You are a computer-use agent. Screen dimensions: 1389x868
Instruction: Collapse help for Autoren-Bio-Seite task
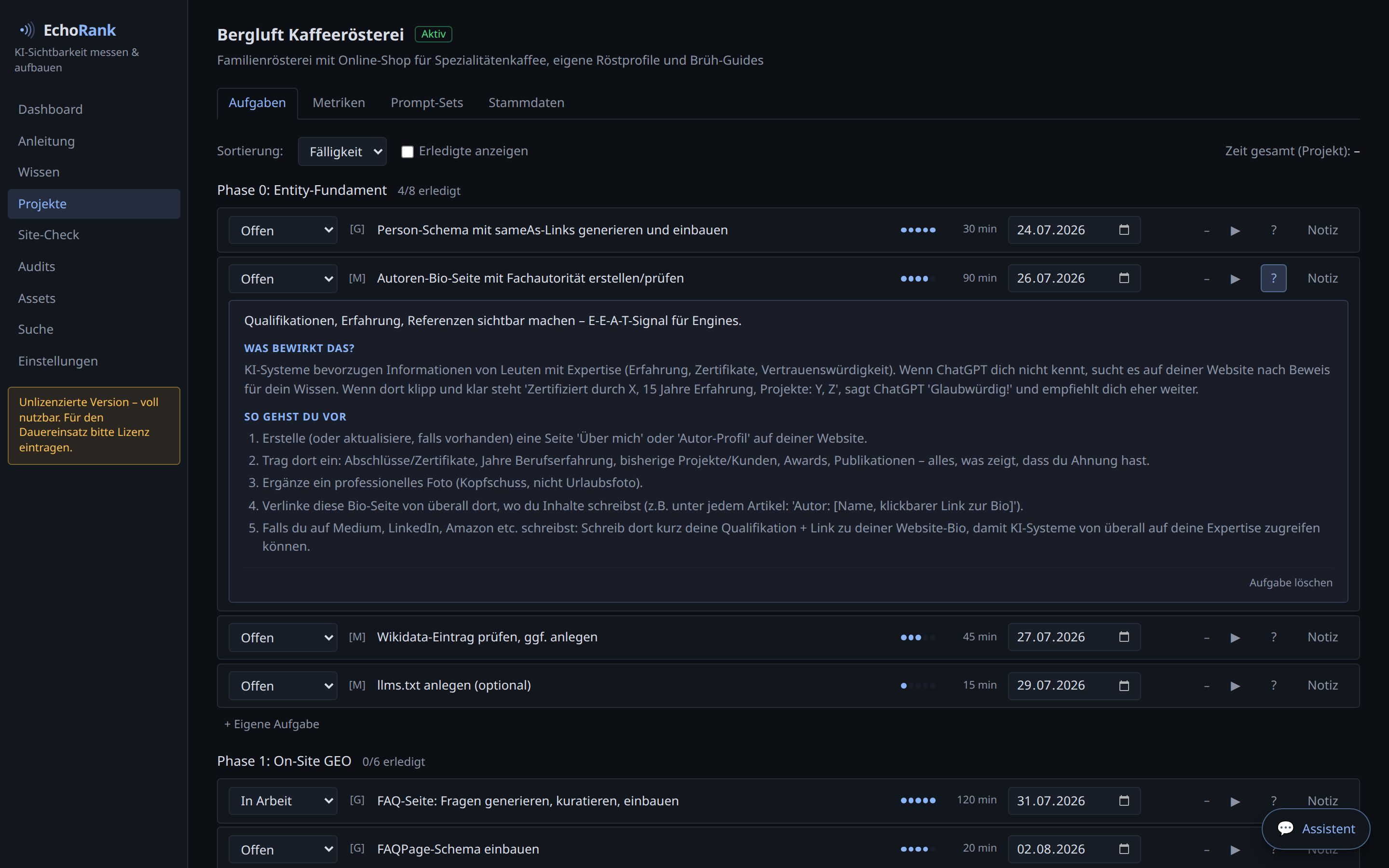click(1273, 278)
